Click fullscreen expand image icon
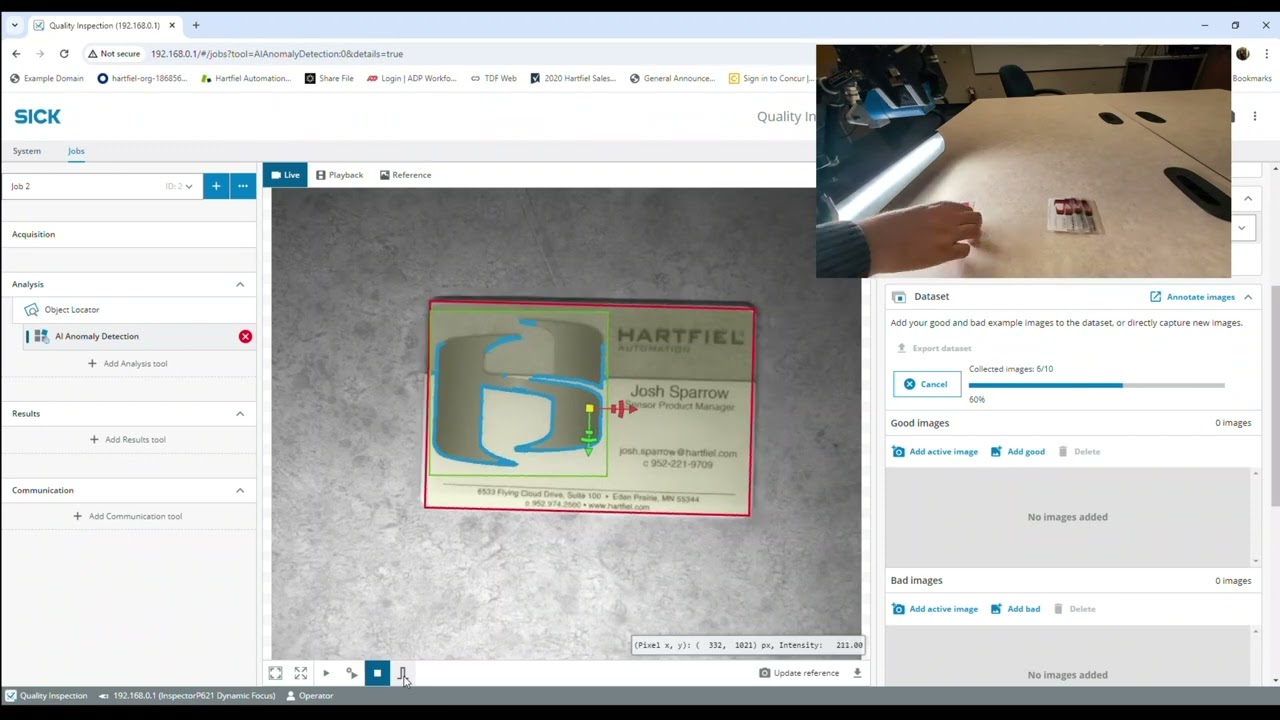Screen dimensions: 1280x720 (x=301, y=674)
